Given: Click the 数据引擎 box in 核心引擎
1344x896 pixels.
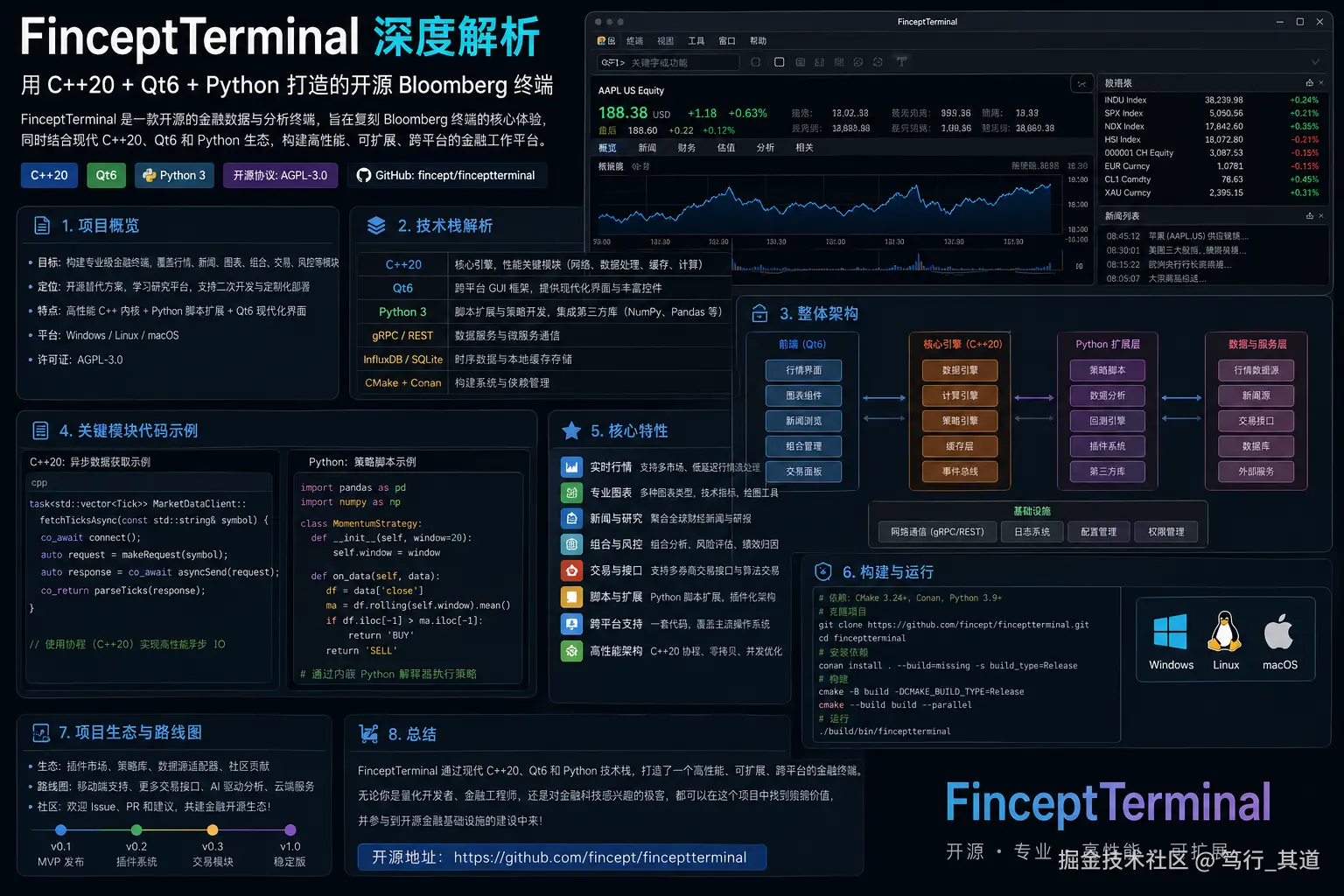Looking at the screenshot, I should pyautogui.click(x=960, y=370).
